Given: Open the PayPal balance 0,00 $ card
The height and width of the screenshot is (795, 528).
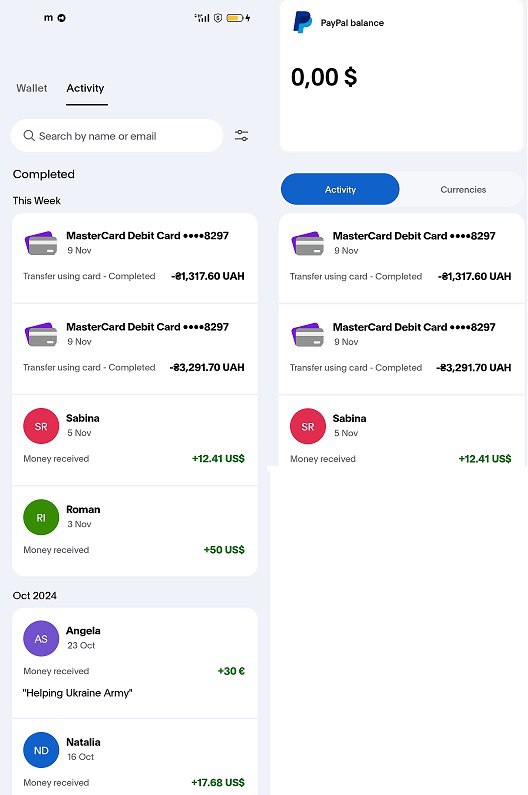Looking at the screenshot, I should coord(401,76).
